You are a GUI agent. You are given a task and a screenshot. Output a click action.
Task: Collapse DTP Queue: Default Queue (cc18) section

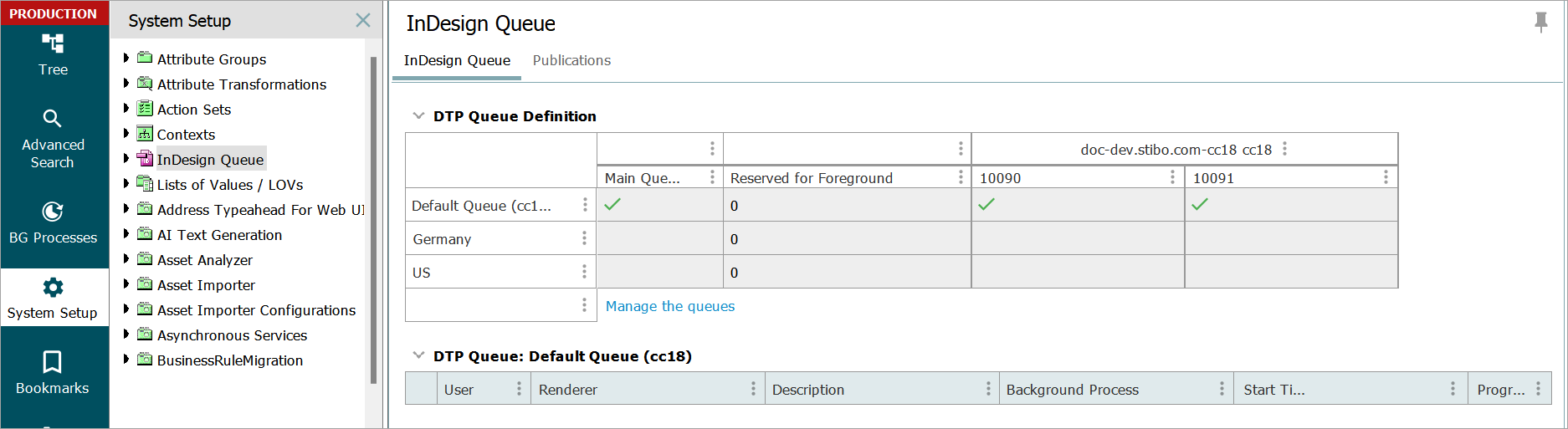[418, 356]
